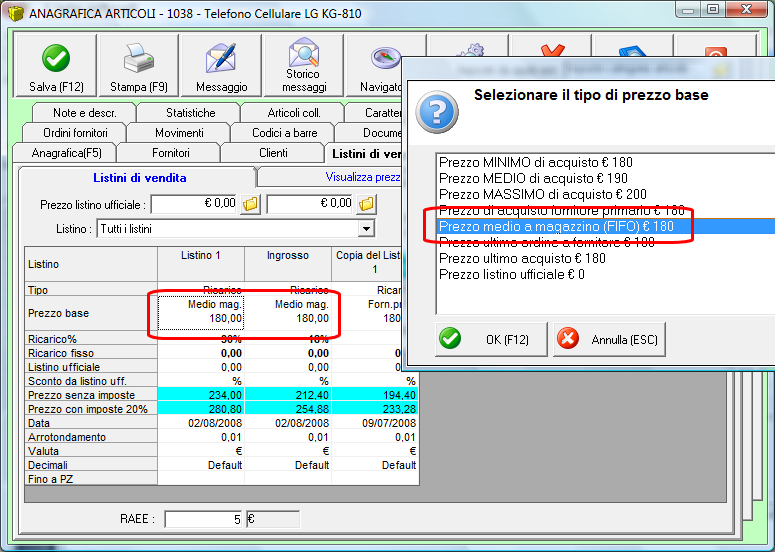Image resolution: width=775 pixels, height=552 pixels.
Task: Click second Prezzo listino ufficiale € 0,00 field
Action: pos(310,204)
